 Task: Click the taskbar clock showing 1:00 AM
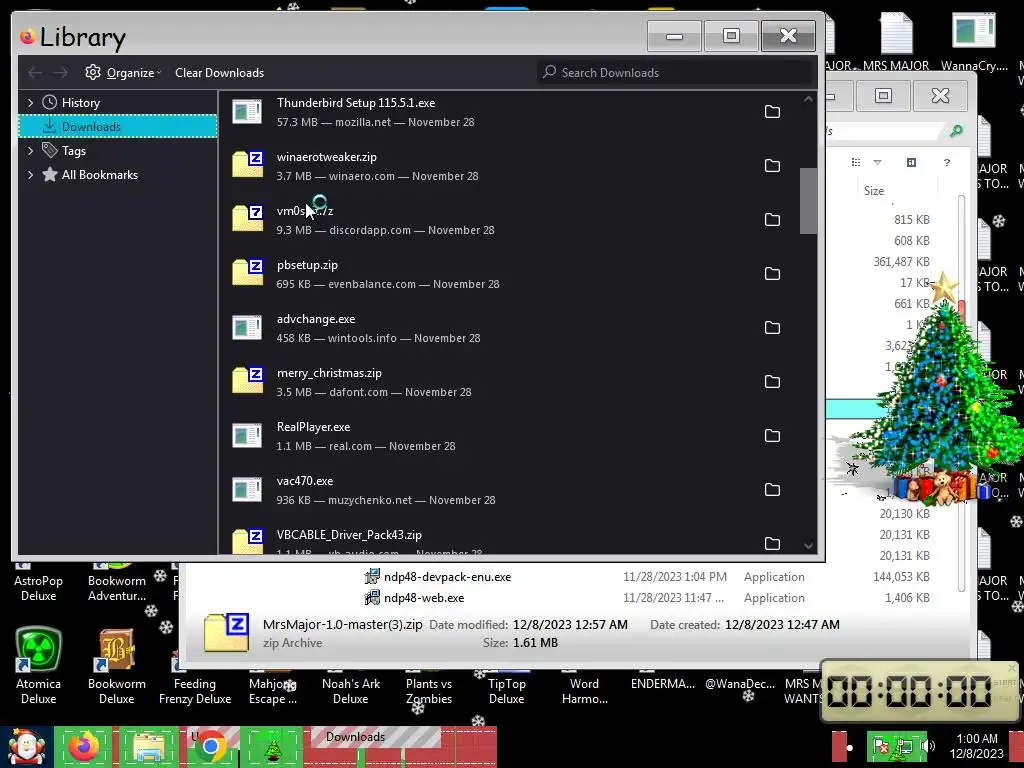(976, 746)
